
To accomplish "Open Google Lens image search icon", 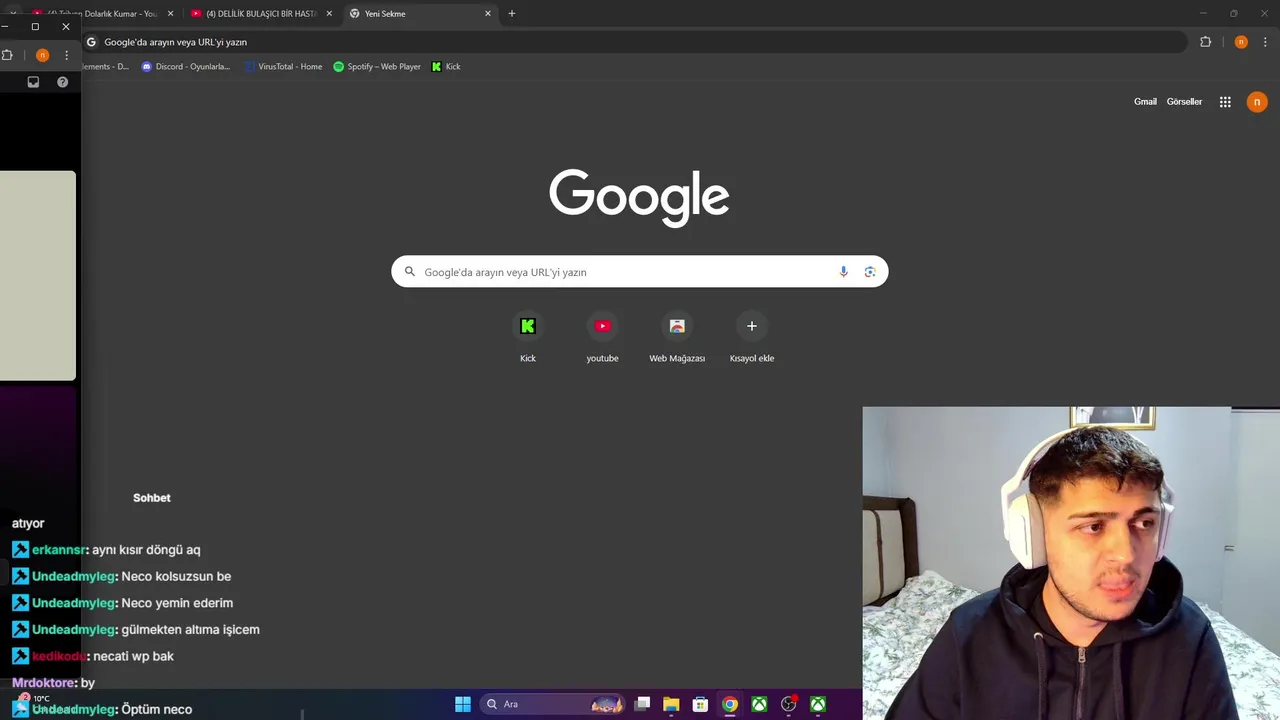I will point(870,272).
